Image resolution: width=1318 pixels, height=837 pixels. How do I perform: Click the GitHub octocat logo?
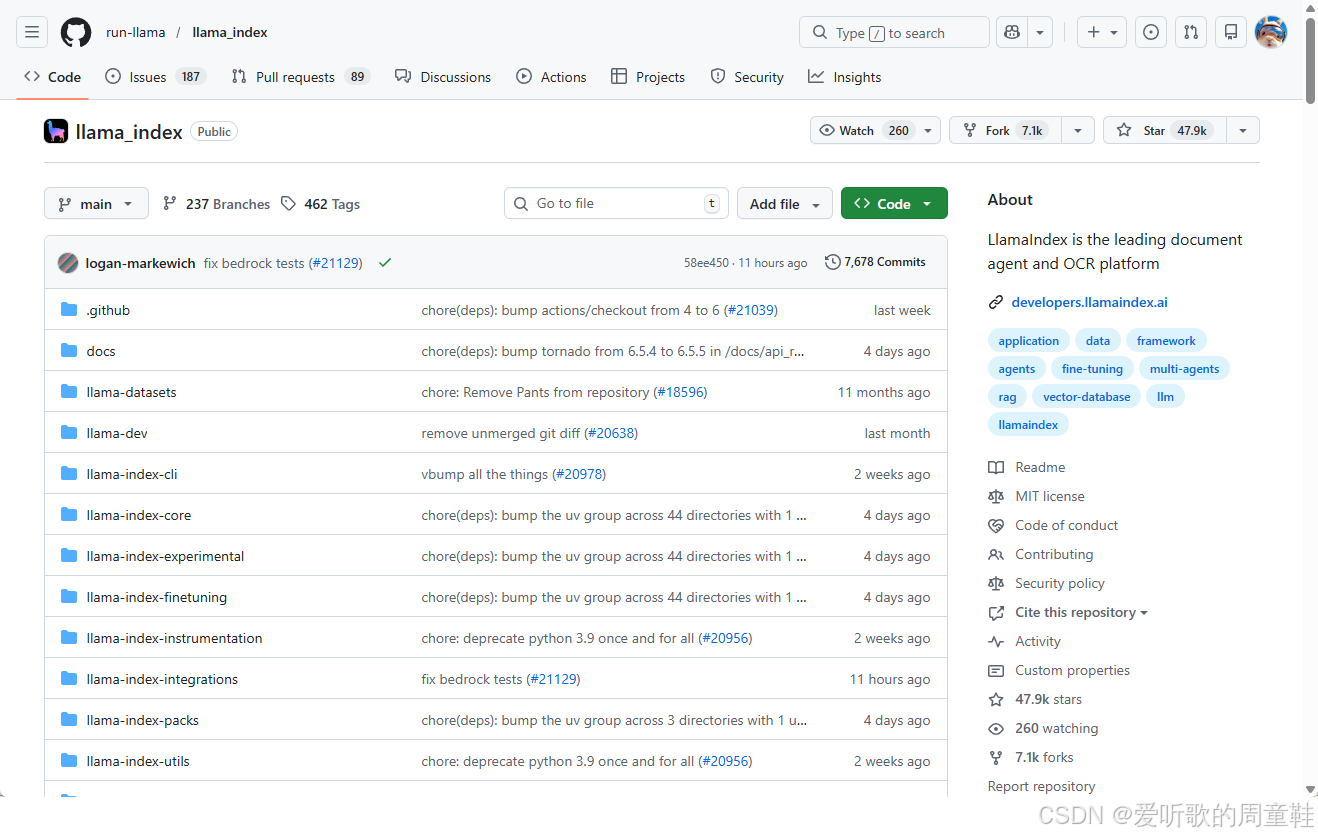(76, 32)
